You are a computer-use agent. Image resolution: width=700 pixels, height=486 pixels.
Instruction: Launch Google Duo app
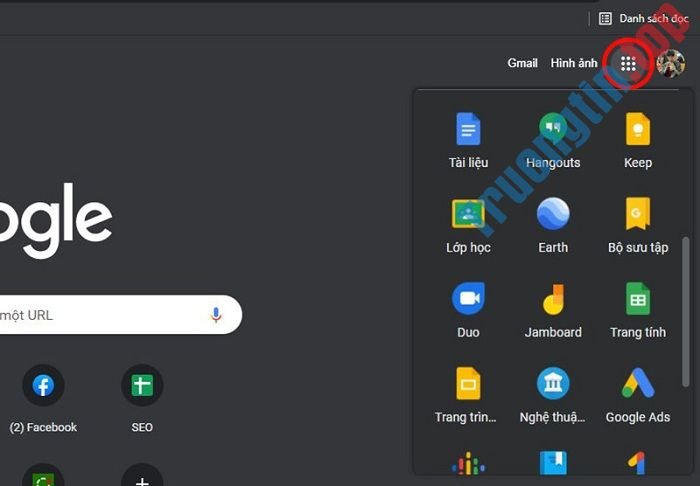click(x=468, y=310)
